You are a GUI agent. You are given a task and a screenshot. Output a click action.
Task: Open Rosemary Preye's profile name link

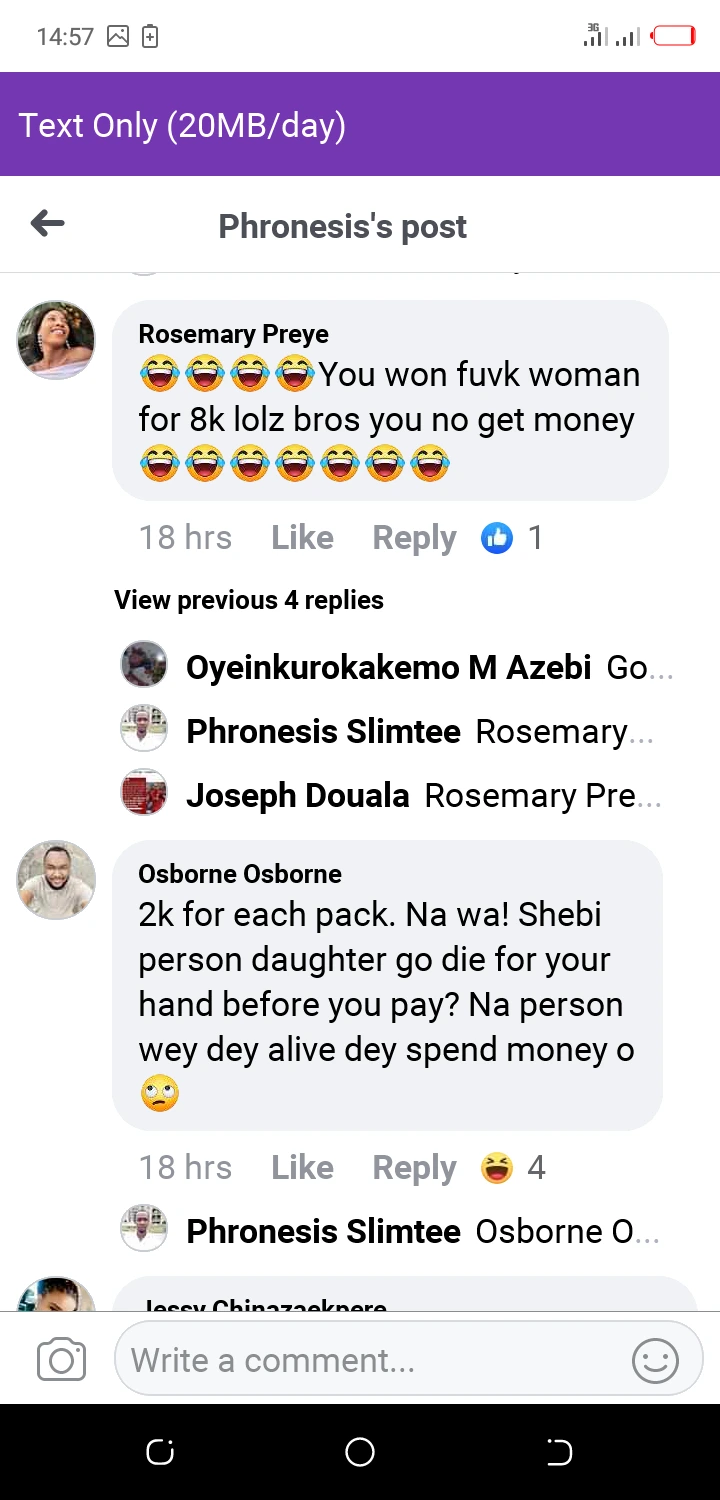point(233,334)
